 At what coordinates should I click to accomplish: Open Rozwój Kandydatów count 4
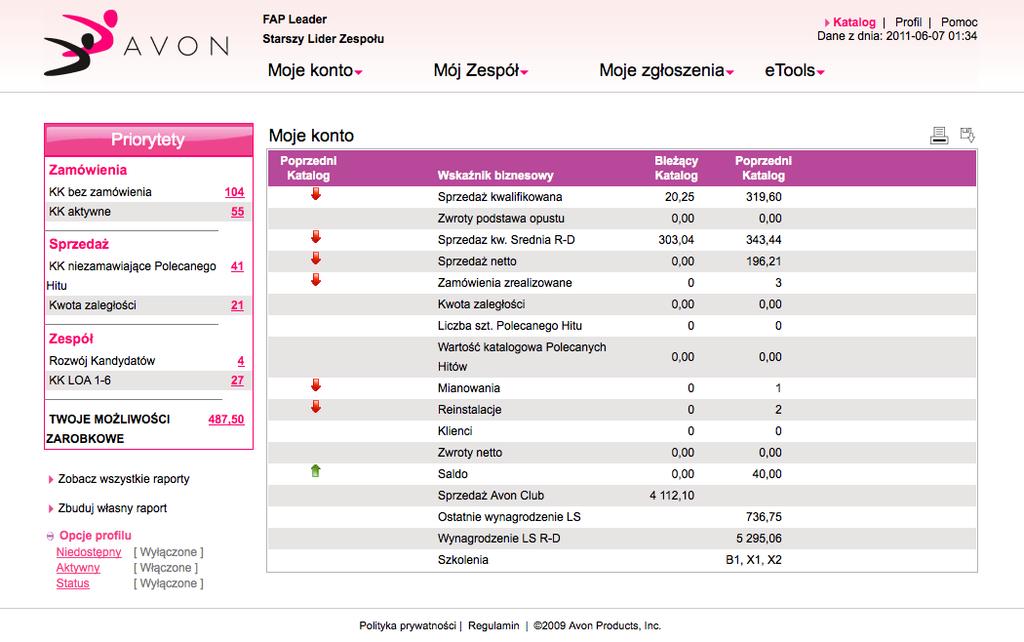(x=240, y=361)
